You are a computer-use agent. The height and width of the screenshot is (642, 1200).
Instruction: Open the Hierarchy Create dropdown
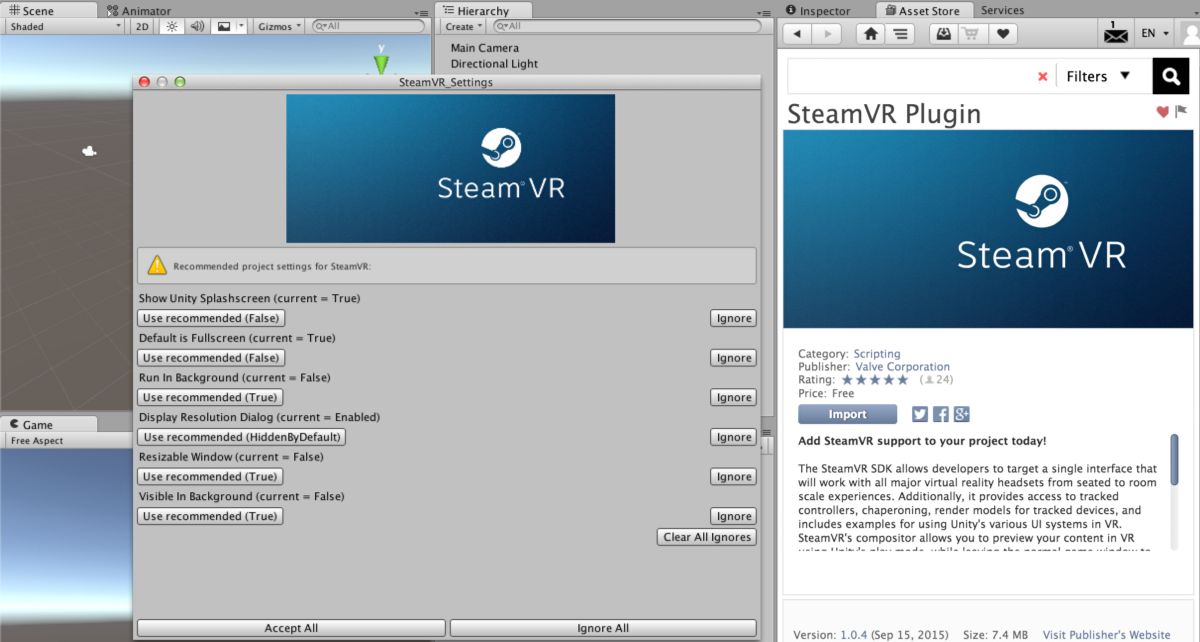click(464, 27)
